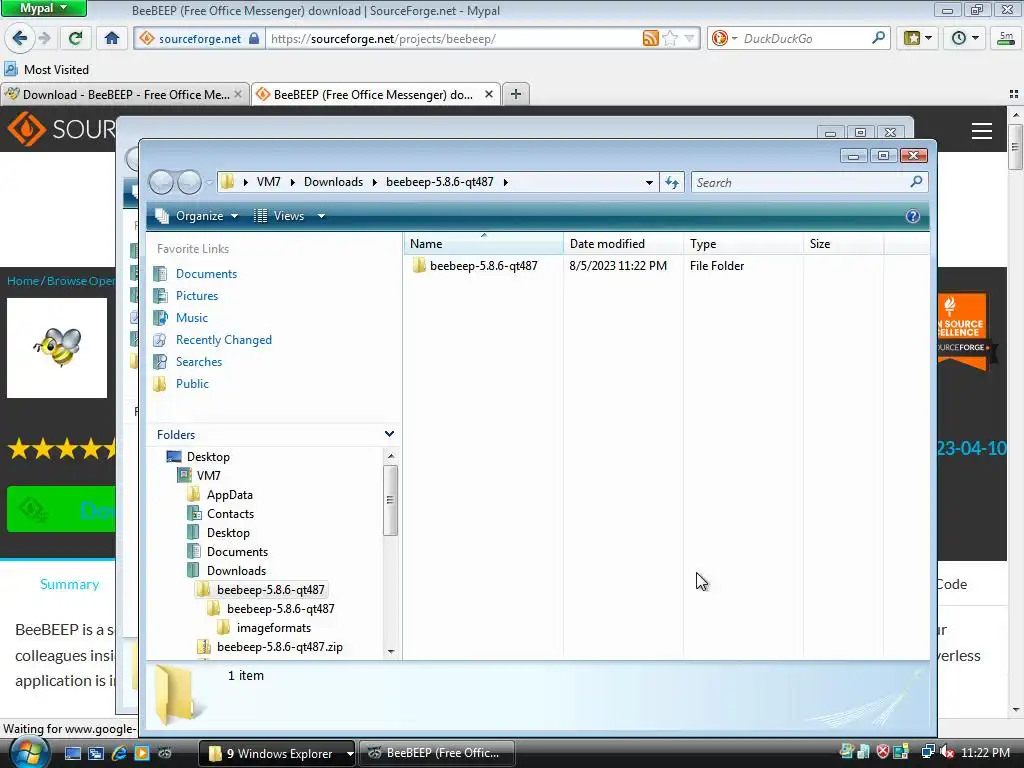Viewport: 1024px width, 768px height.
Task: Expand breadcrumb arrow after Downloads
Action: [374, 182]
